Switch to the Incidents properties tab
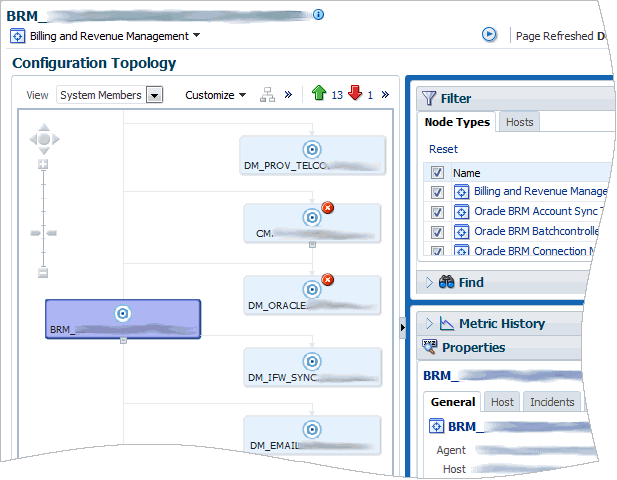This screenshot has width=617, height=480. point(552,402)
